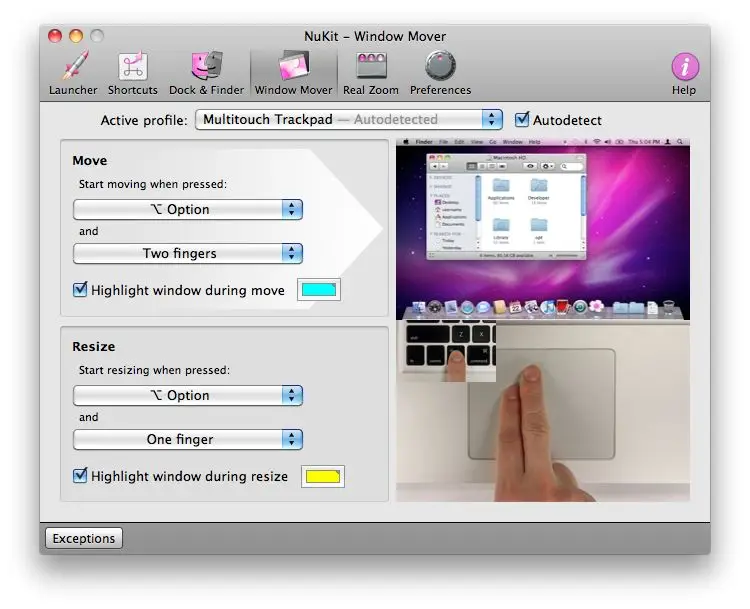Open the Two fingers dropdown

[188, 254]
